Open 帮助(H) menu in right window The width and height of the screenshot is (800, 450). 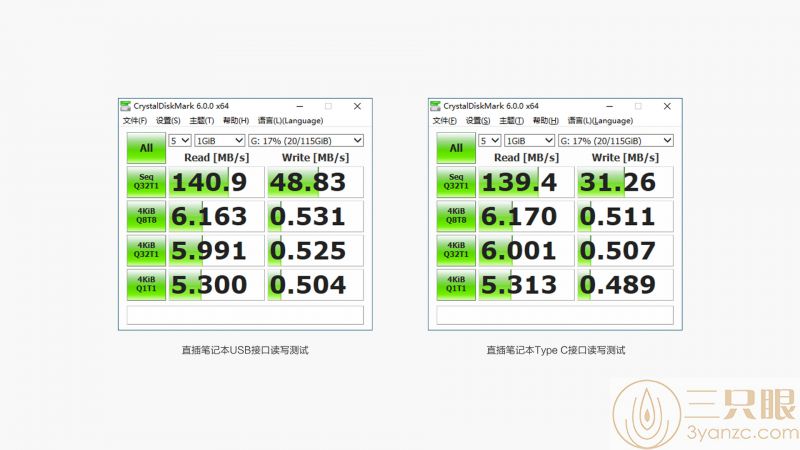coord(545,120)
